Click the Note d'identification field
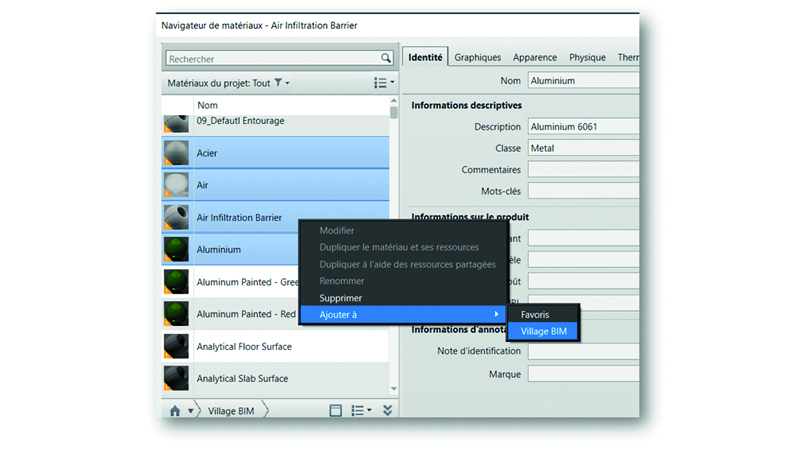 tap(584, 351)
